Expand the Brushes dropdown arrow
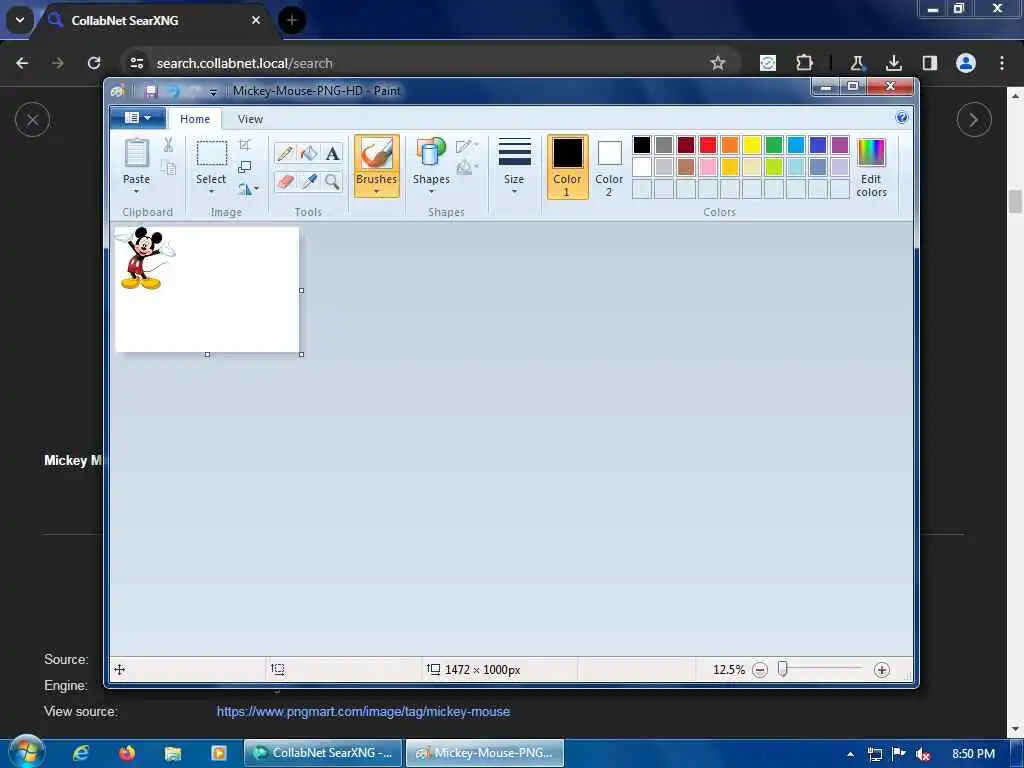Image resolution: width=1024 pixels, height=768 pixels. pyautogui.click(x=377, y=192)
